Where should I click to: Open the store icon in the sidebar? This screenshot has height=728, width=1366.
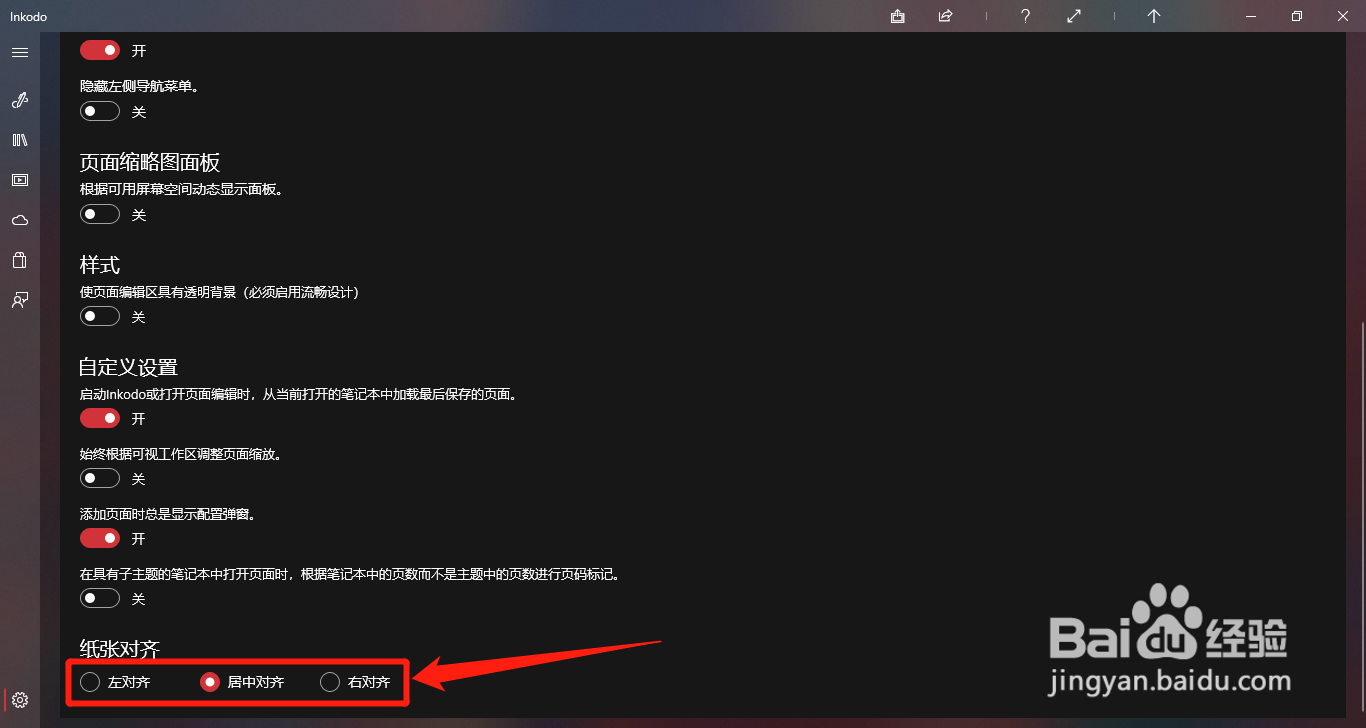point(19,260)
